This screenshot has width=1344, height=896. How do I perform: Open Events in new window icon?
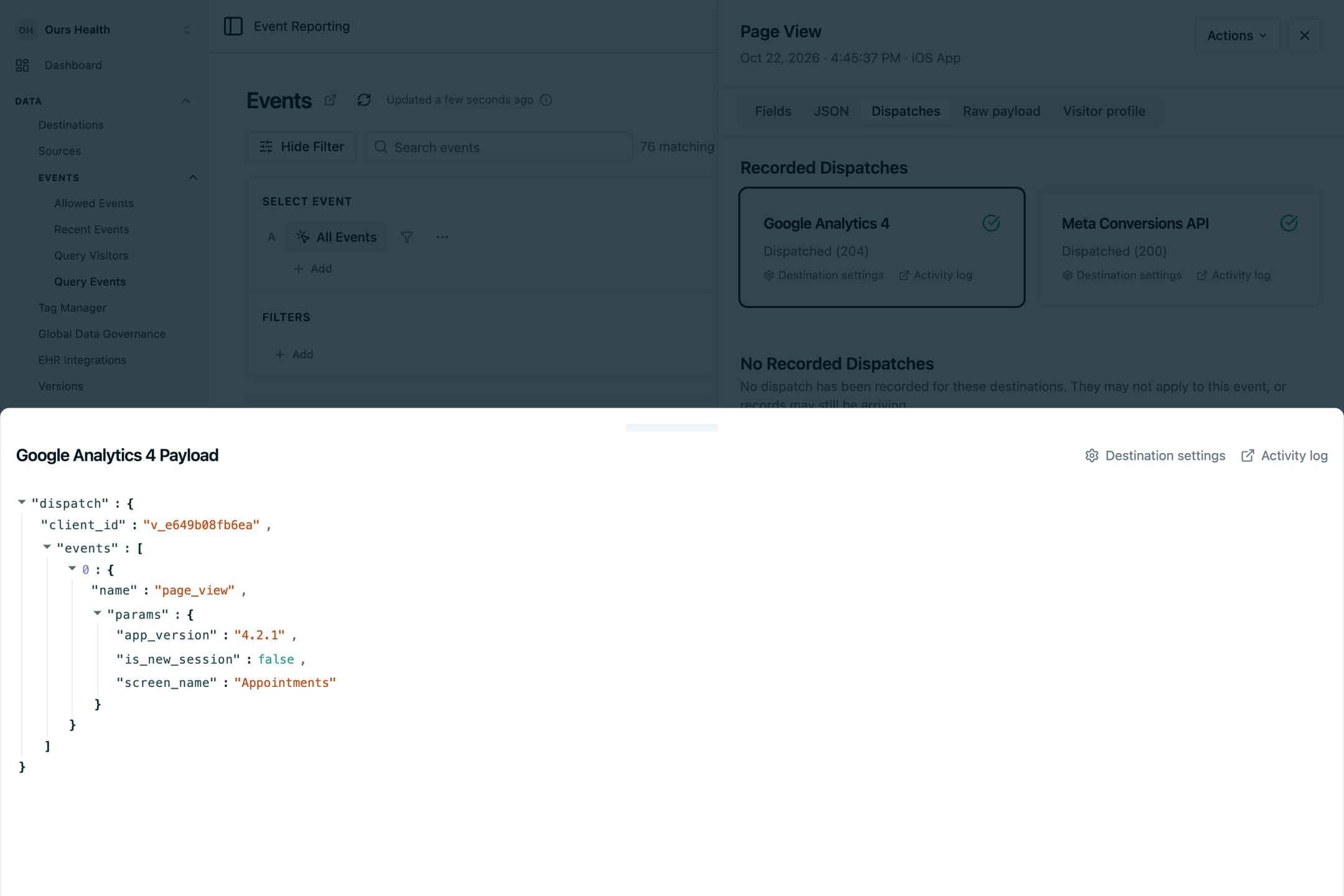330,100
